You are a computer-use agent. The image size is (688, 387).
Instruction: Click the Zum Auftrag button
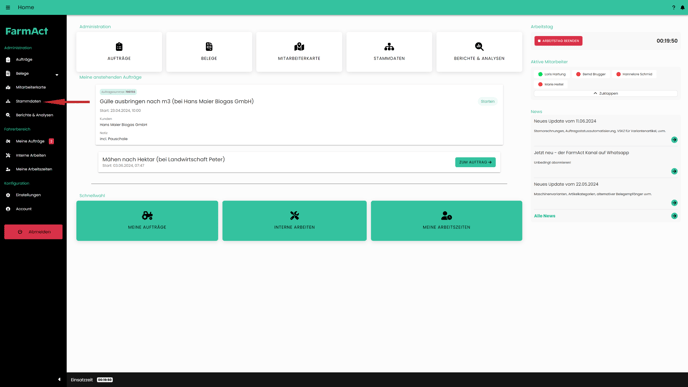point(475,162)
